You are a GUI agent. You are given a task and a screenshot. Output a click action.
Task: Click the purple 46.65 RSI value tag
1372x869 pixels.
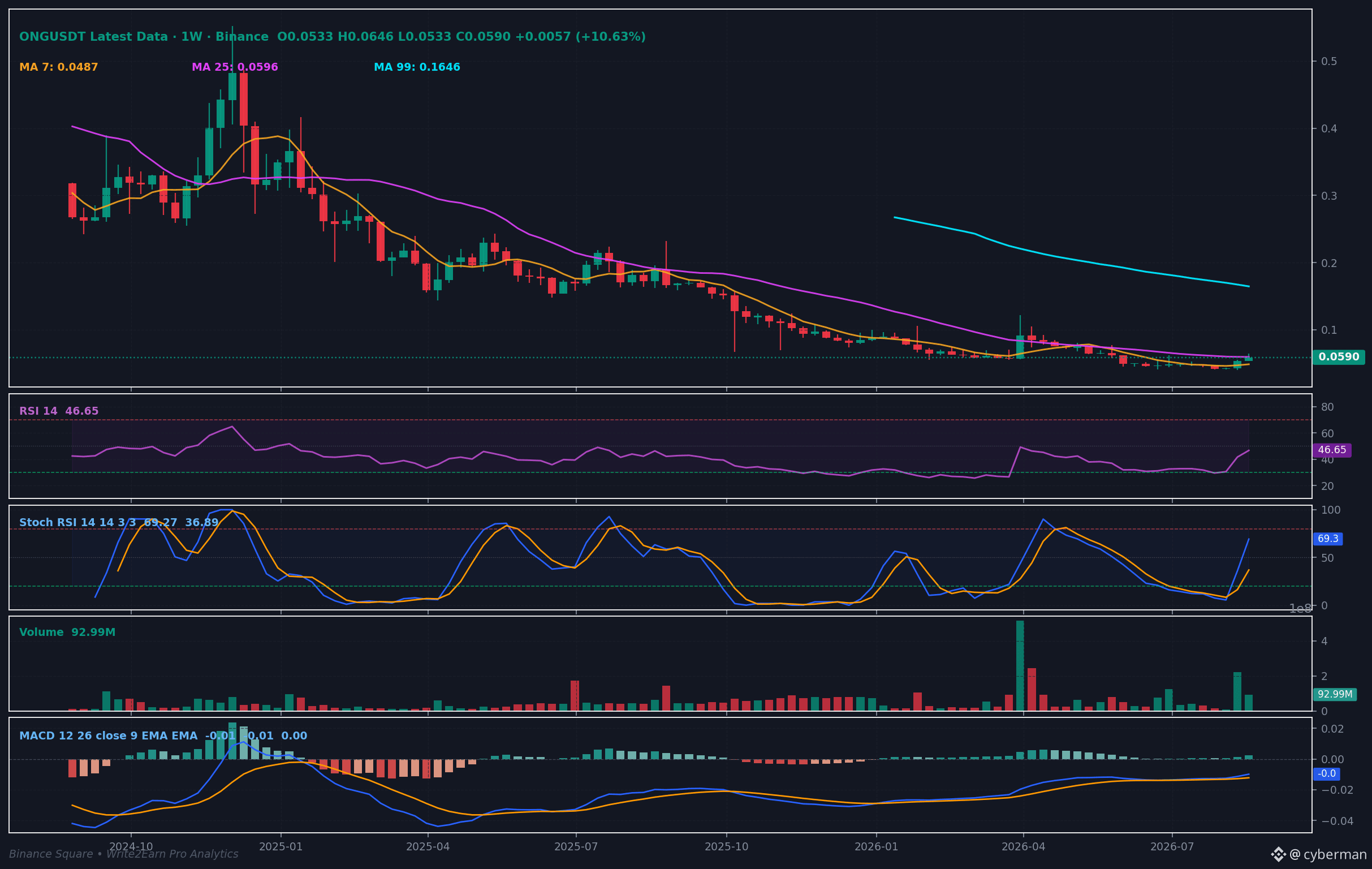[x=1331, y=450]
